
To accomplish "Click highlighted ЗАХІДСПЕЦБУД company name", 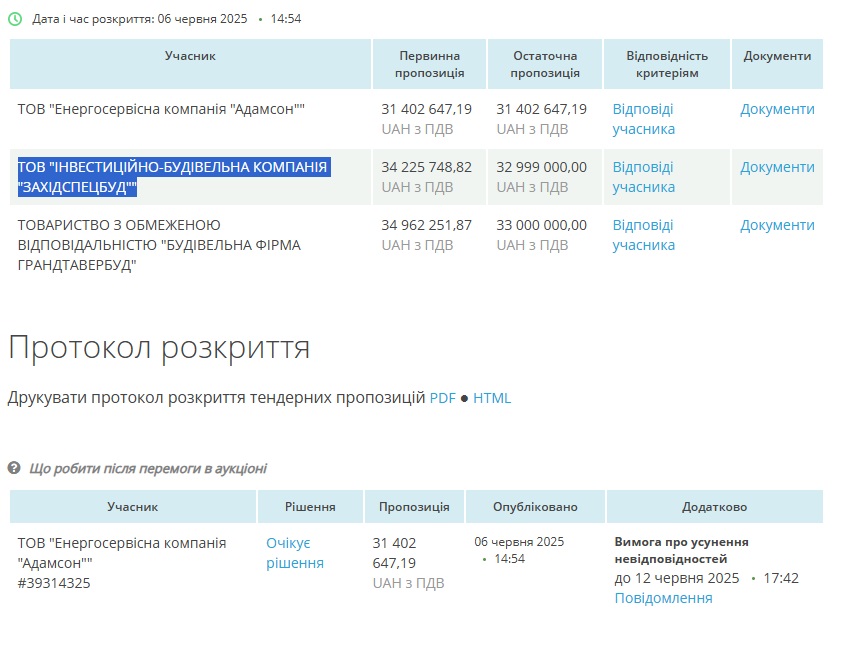I will coord(174,177).
